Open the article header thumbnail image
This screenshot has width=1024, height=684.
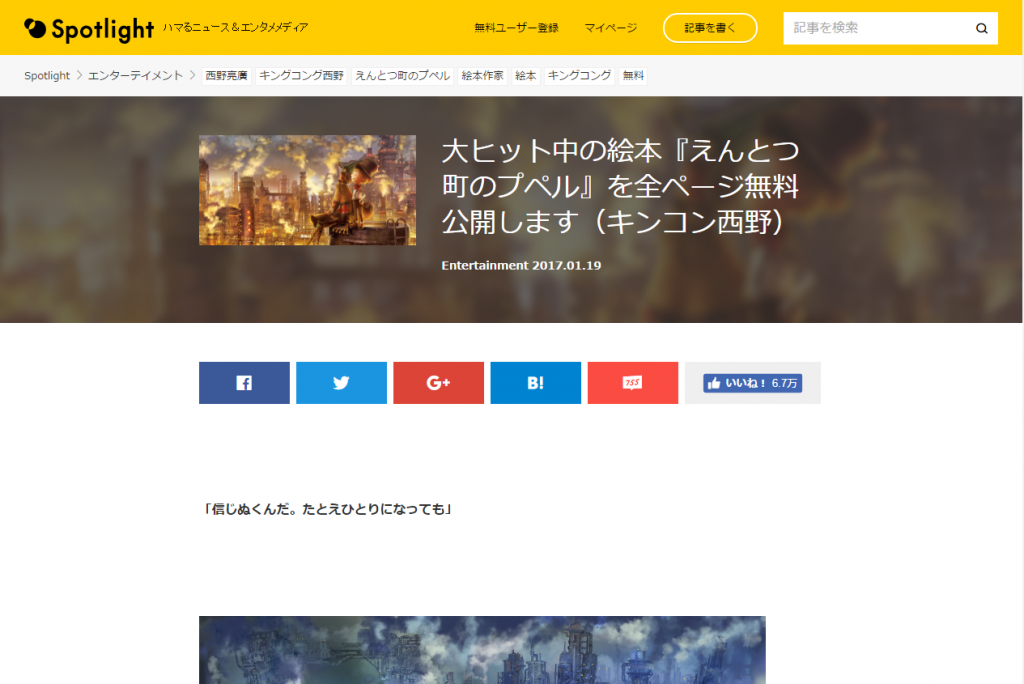click(x=308, y=190)
